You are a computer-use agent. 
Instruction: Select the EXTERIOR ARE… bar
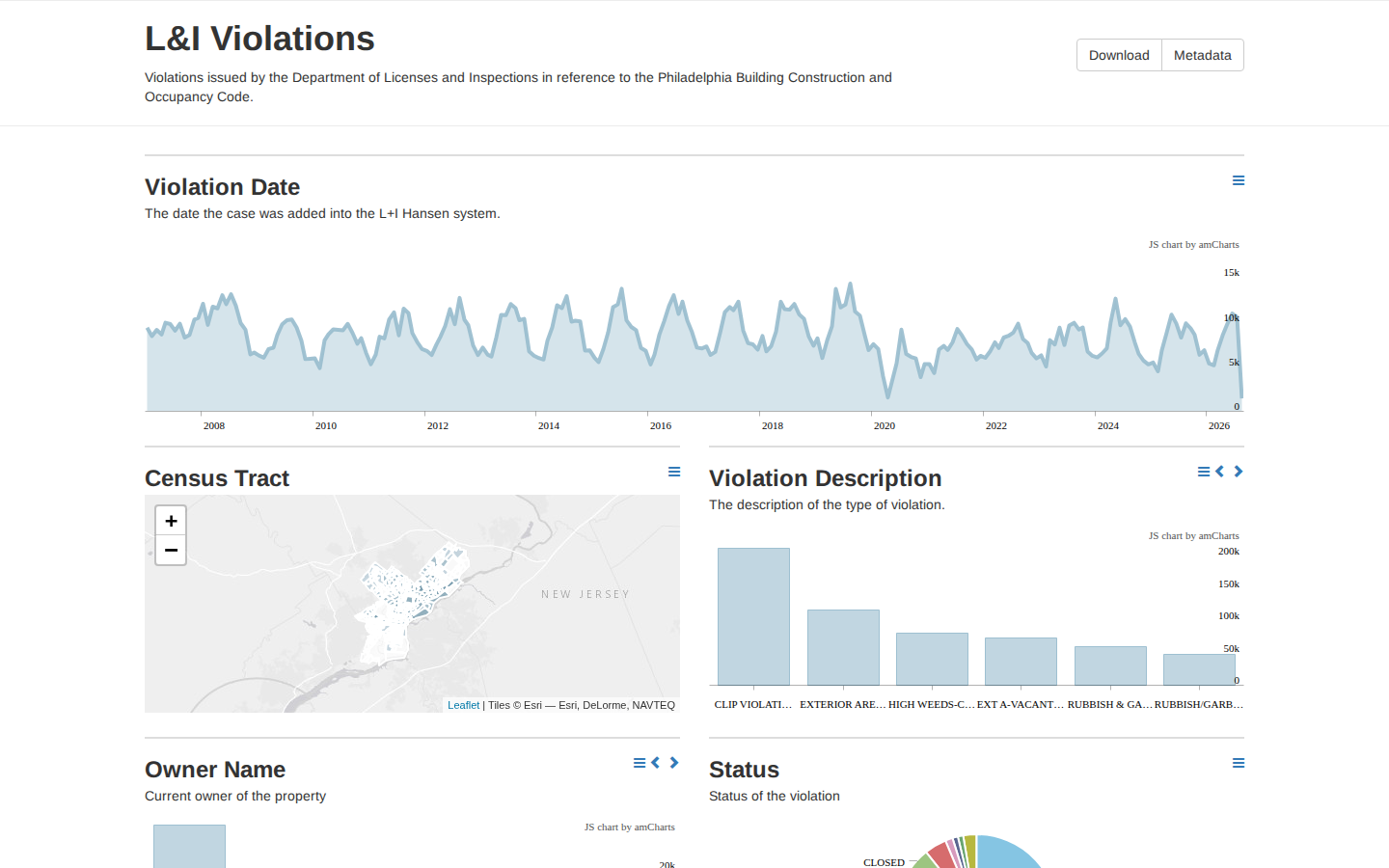[x=843, y=647]
